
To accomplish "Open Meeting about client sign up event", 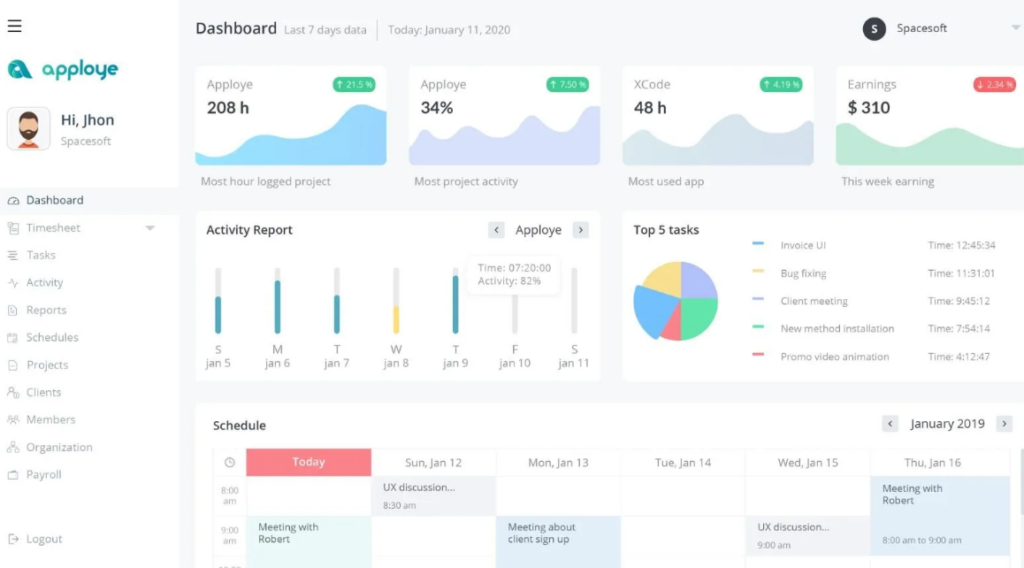I will 558,541.
